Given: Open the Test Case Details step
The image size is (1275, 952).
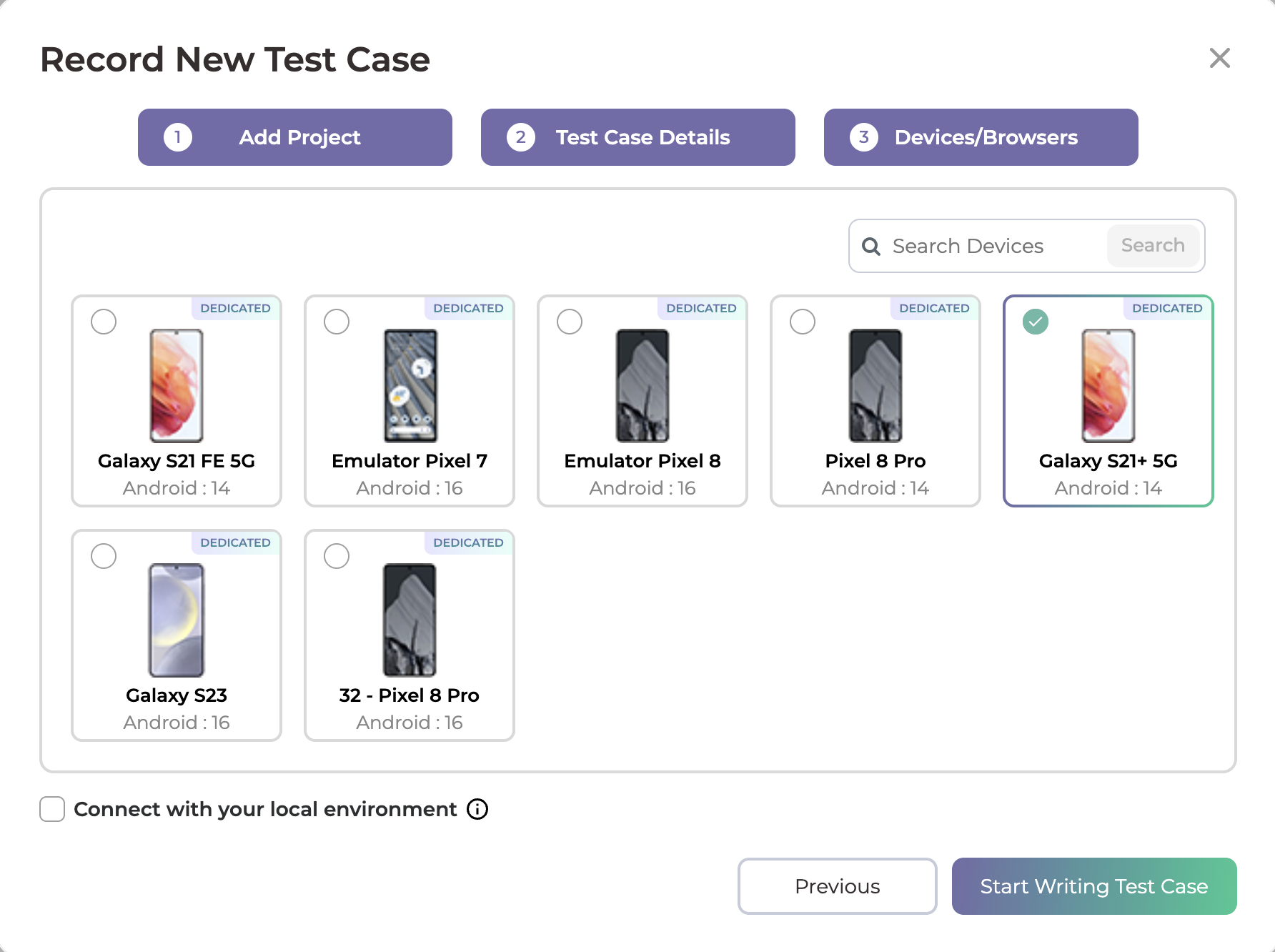Looking at the screenshot, I should click(x=638, y=137).
